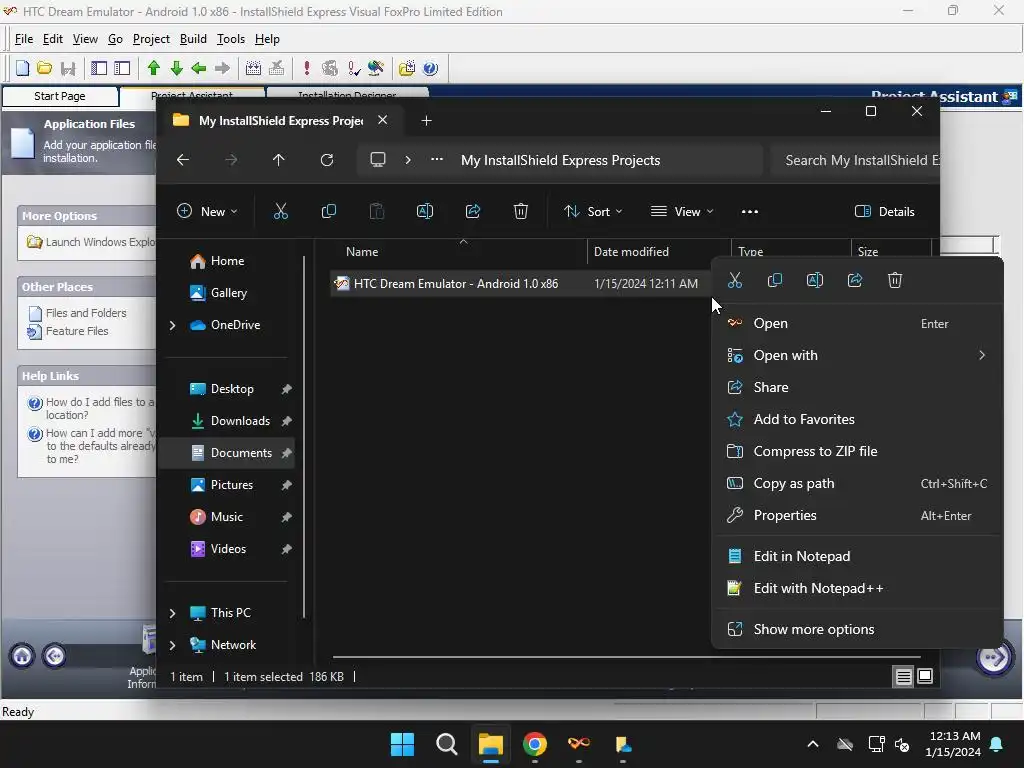This screenshot has width=1024, height=768.
Task: Show hidden system tray icons chevron
Action: [812, 744]
